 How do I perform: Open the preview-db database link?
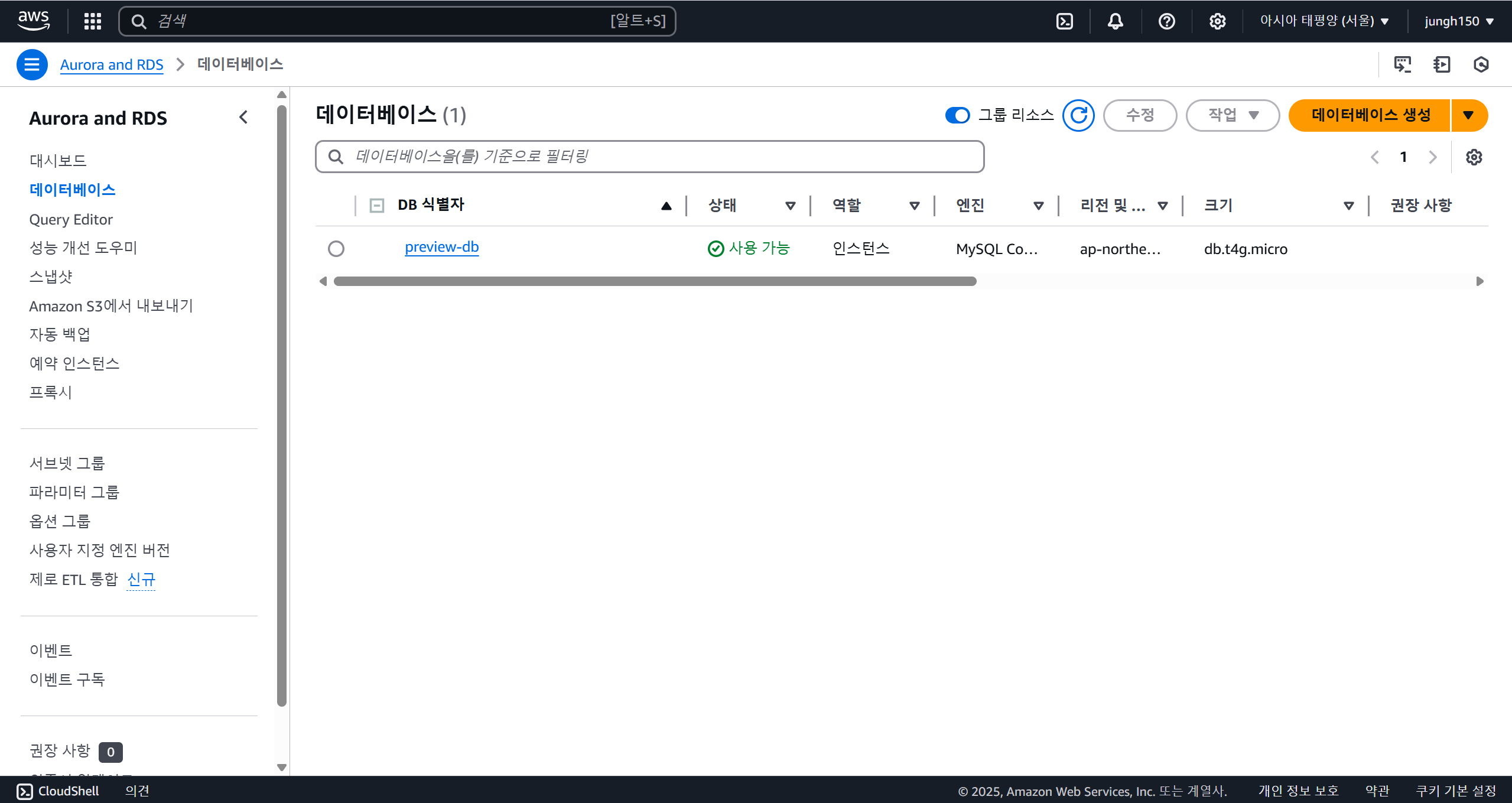tap(441, 247)
